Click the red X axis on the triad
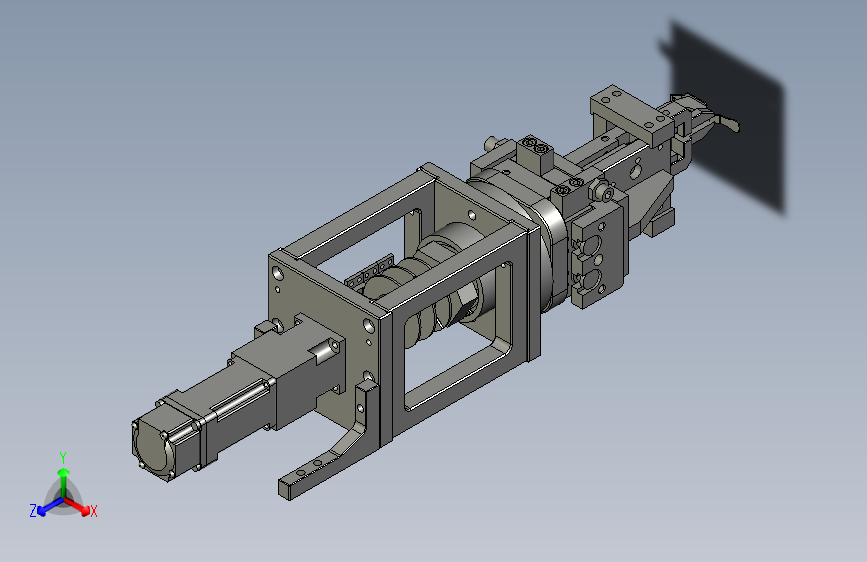 (x=77, y=507)
